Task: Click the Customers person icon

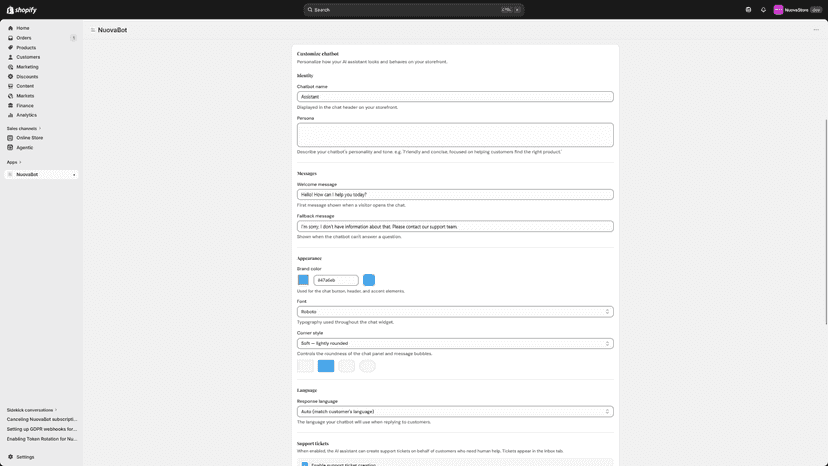Action: coord(10,57)
